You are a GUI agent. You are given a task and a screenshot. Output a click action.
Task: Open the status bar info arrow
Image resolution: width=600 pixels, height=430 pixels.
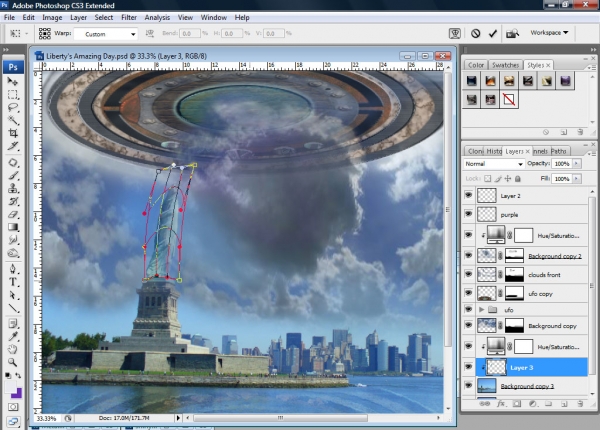coord(178,418)
